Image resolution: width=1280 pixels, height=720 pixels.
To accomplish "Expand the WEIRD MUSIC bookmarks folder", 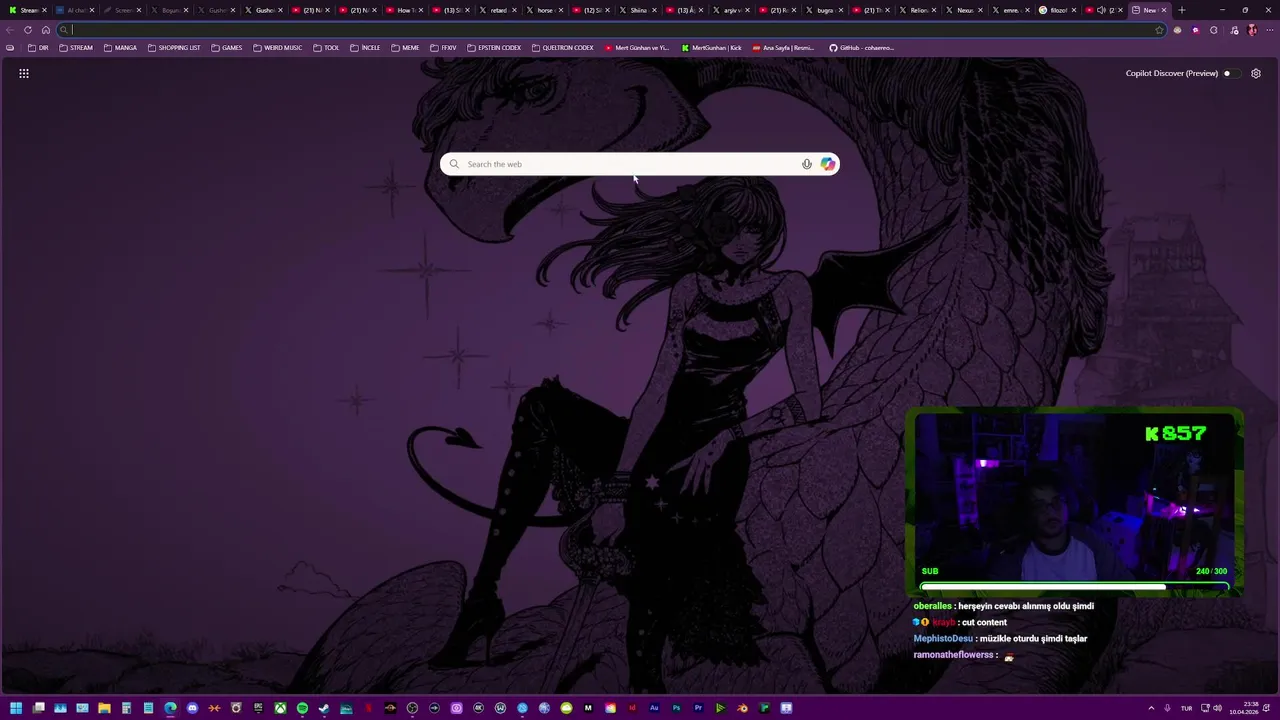I will [x=278, y=48].
